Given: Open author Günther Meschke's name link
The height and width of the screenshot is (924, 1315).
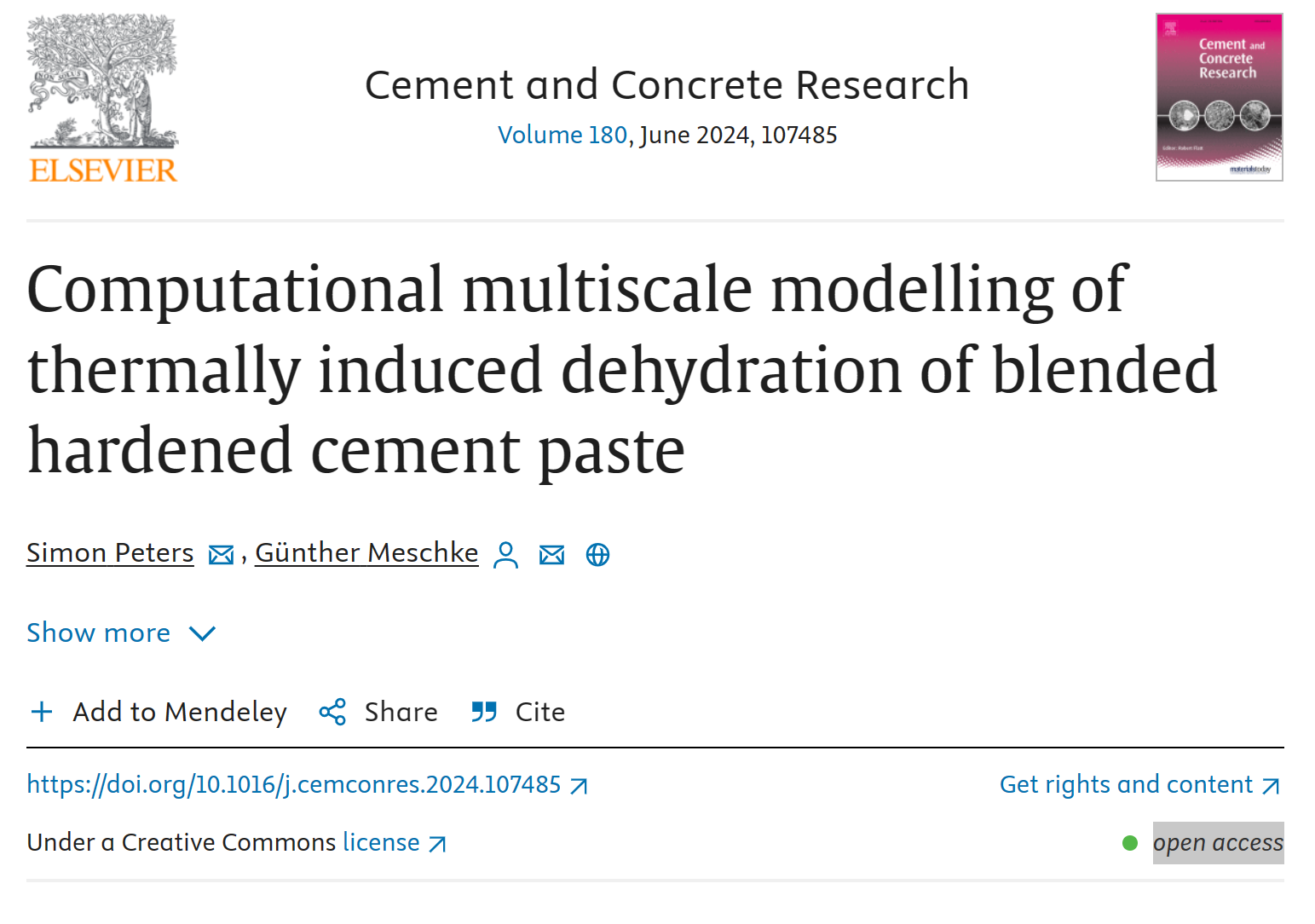Looking at the screenshot, I should 366,552.
